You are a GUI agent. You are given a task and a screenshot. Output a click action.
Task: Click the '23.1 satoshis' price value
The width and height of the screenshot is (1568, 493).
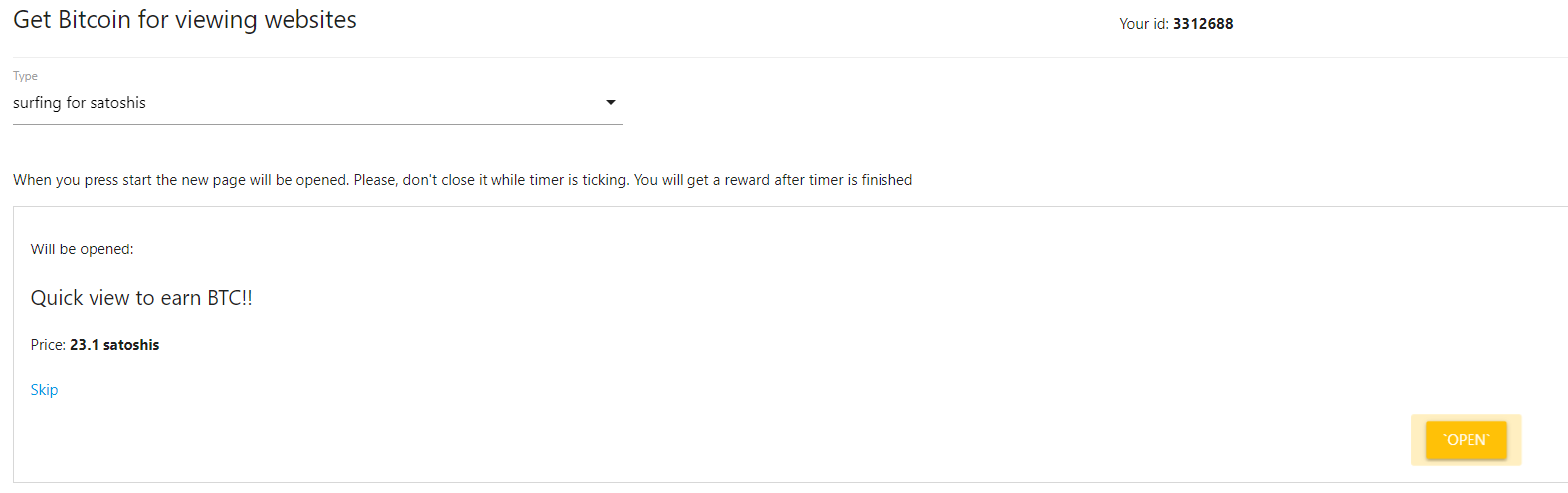(114, 345)
